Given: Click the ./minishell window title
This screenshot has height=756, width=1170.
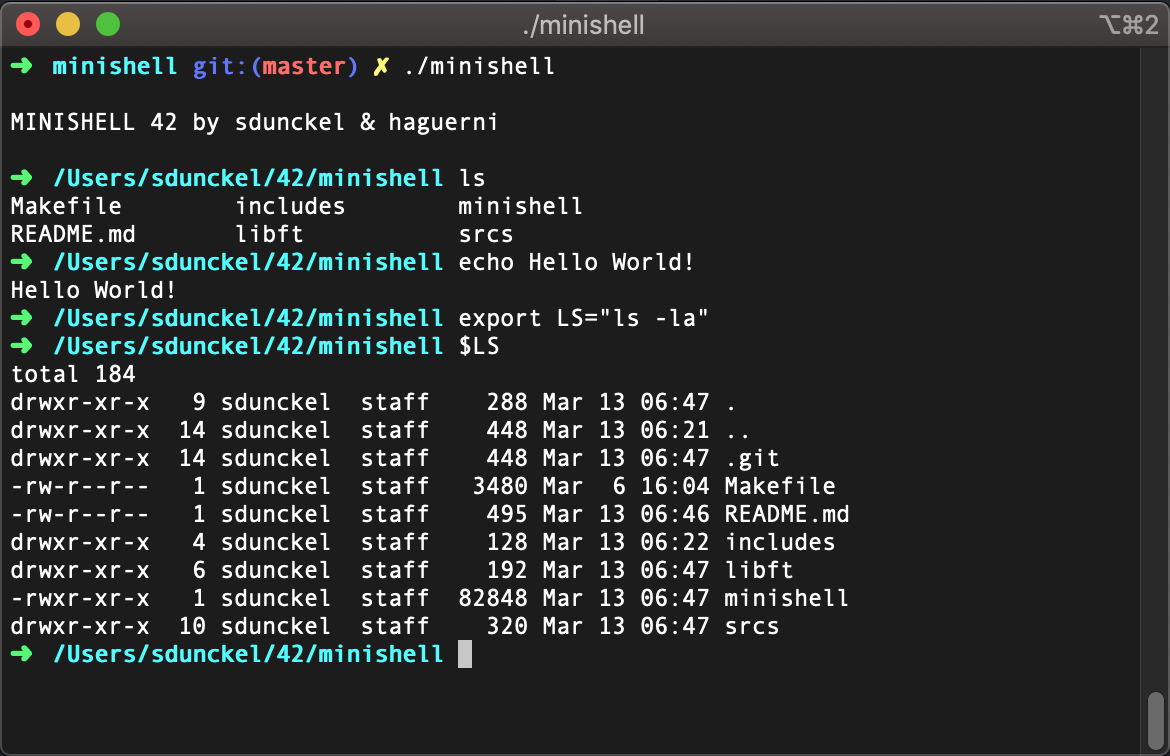Looking at the screenshot, I should point(585,25).
